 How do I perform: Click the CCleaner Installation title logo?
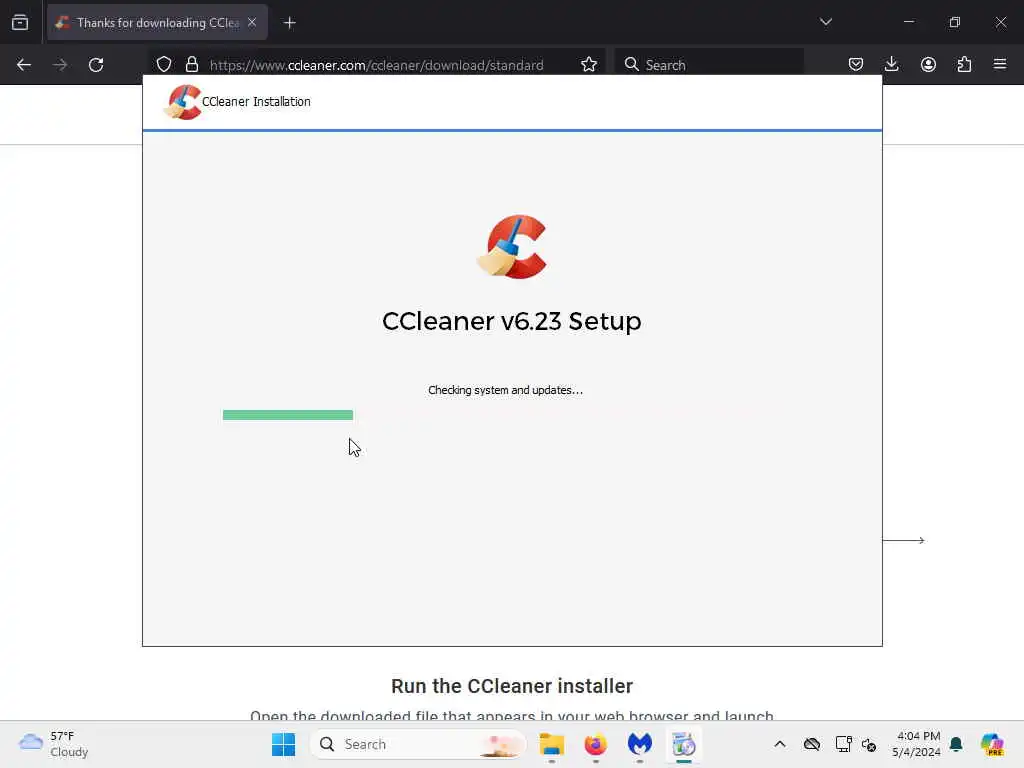pyautogui.click(x=182, y=102)
